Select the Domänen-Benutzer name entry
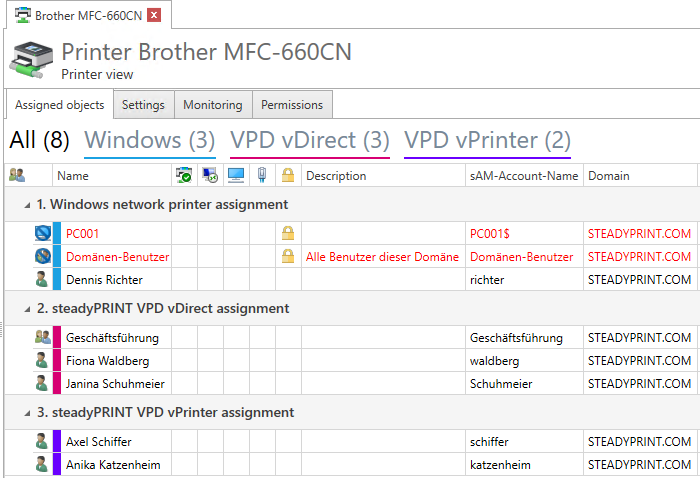700x478 pixels. click(x=118, y=257)
